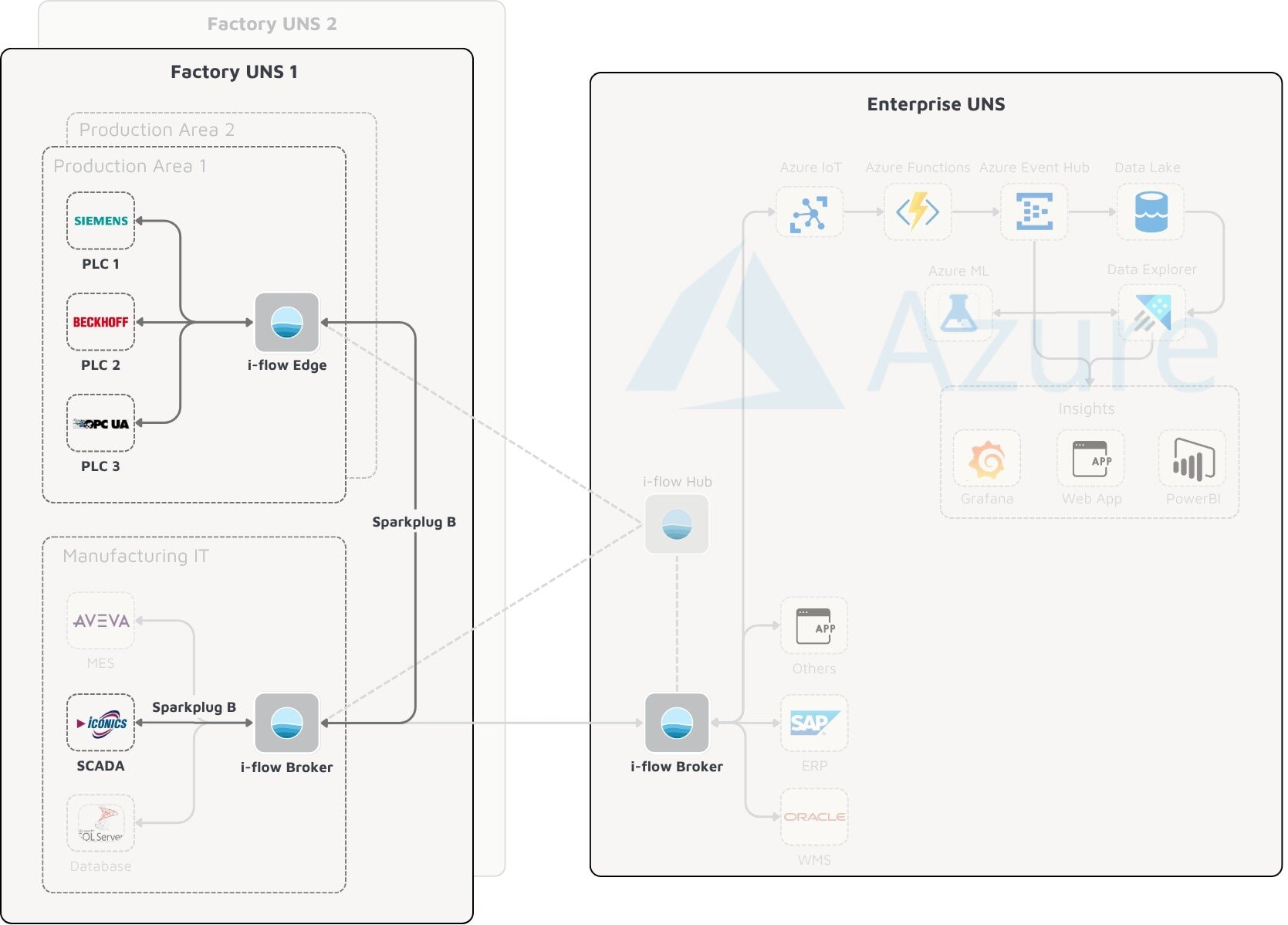Viewport: 1288px width, 925px height.
Task: Select the Azure Functions lightning icon
Action: click(918, 212)
